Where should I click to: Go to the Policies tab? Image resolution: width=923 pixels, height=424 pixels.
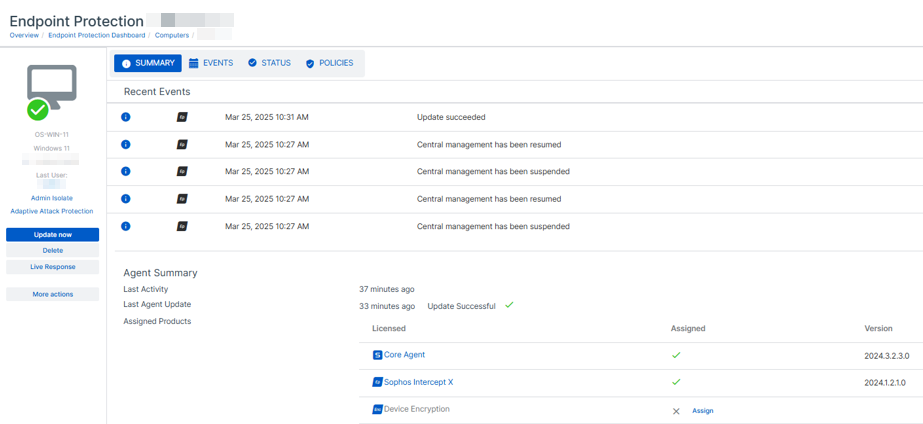(x=329, y=63)
